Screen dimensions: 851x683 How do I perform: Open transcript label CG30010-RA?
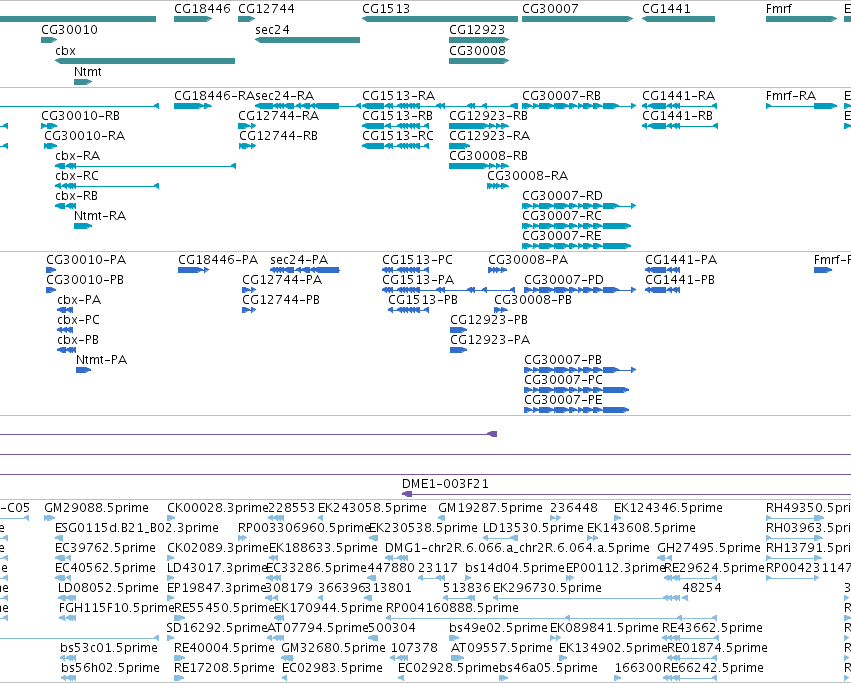[85, 136]
